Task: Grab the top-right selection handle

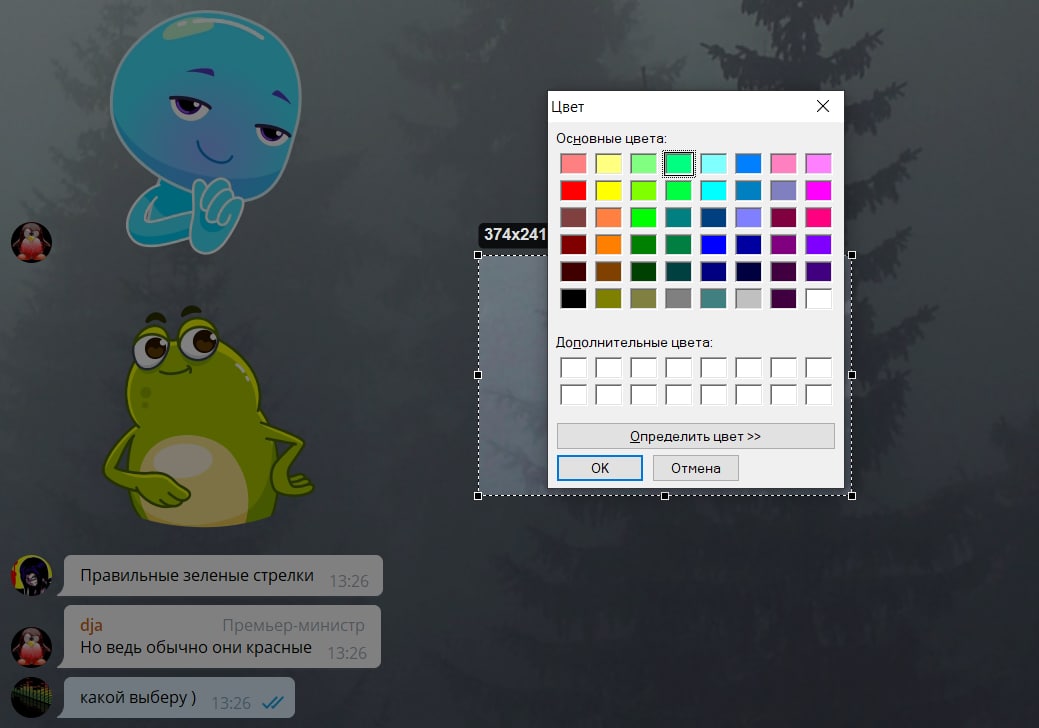Action: (852, 255)
